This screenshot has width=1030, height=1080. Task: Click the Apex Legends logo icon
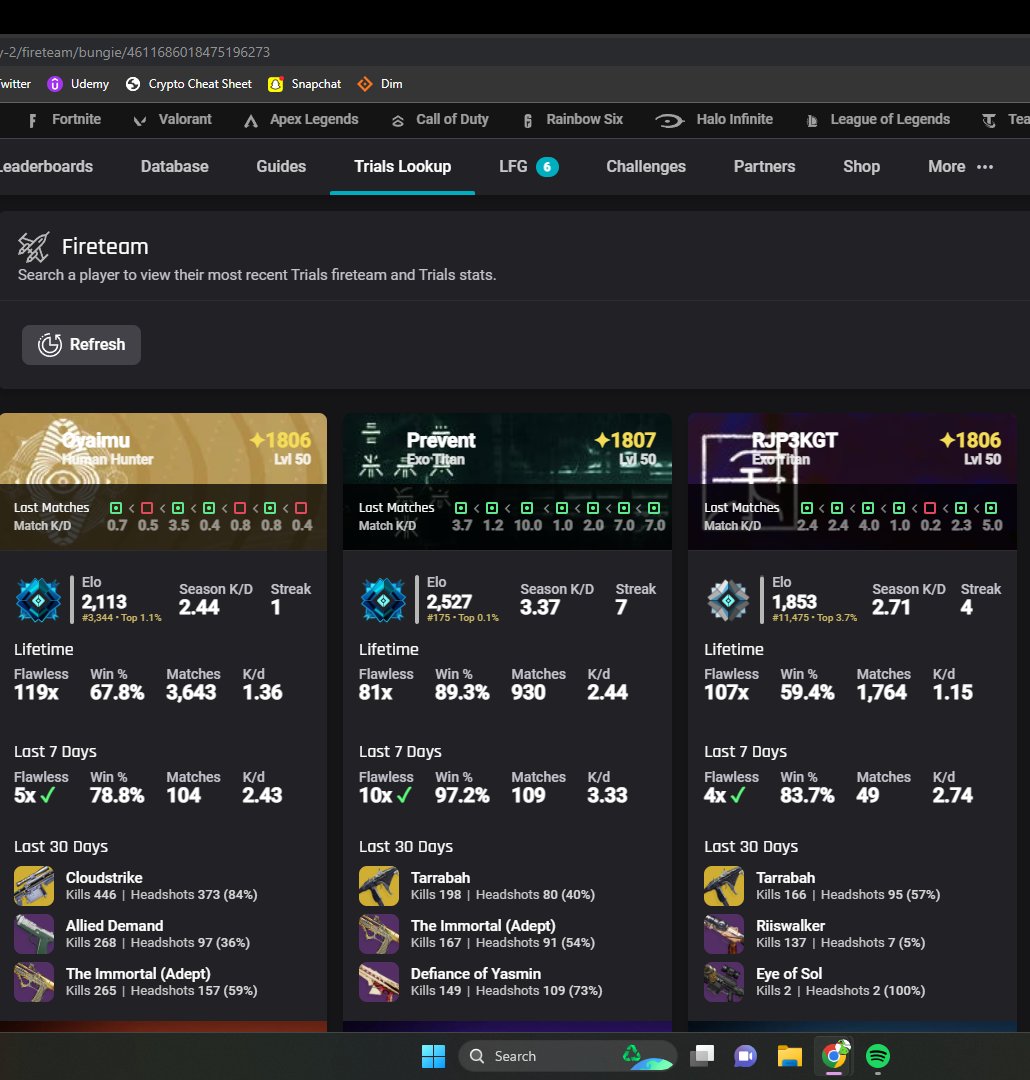pyautogui.click(x=251, y=121)
